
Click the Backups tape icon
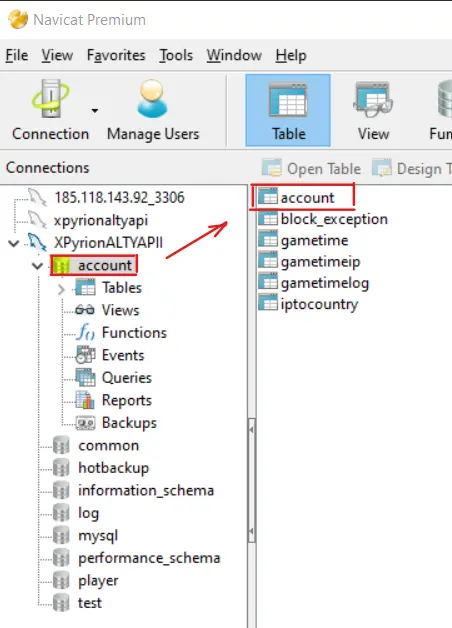coord(85,423)
